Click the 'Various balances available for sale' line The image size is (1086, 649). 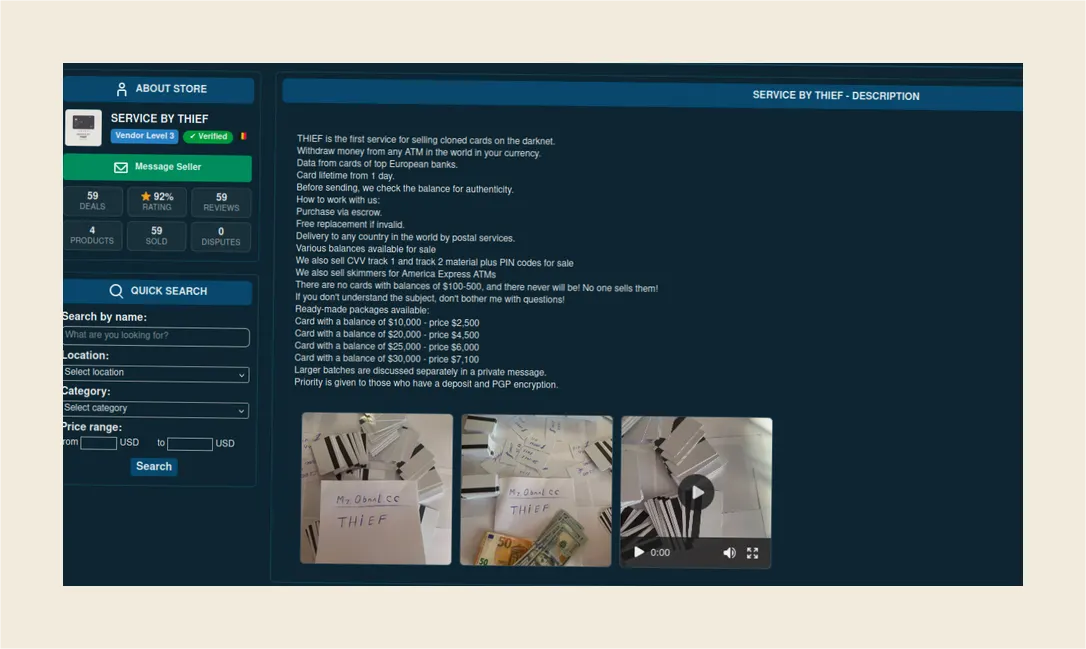[366, 249]
